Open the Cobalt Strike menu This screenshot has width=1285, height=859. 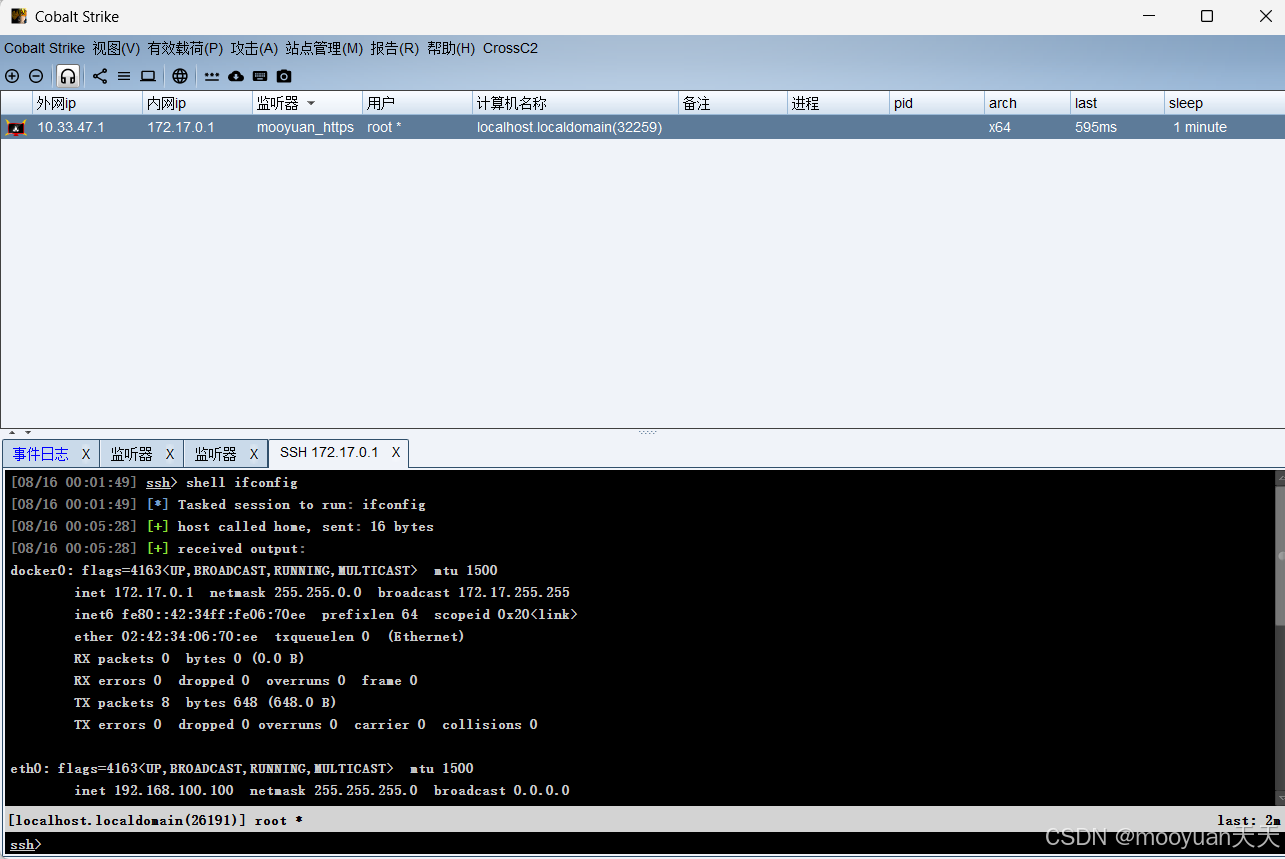click(x=44, y=48)
